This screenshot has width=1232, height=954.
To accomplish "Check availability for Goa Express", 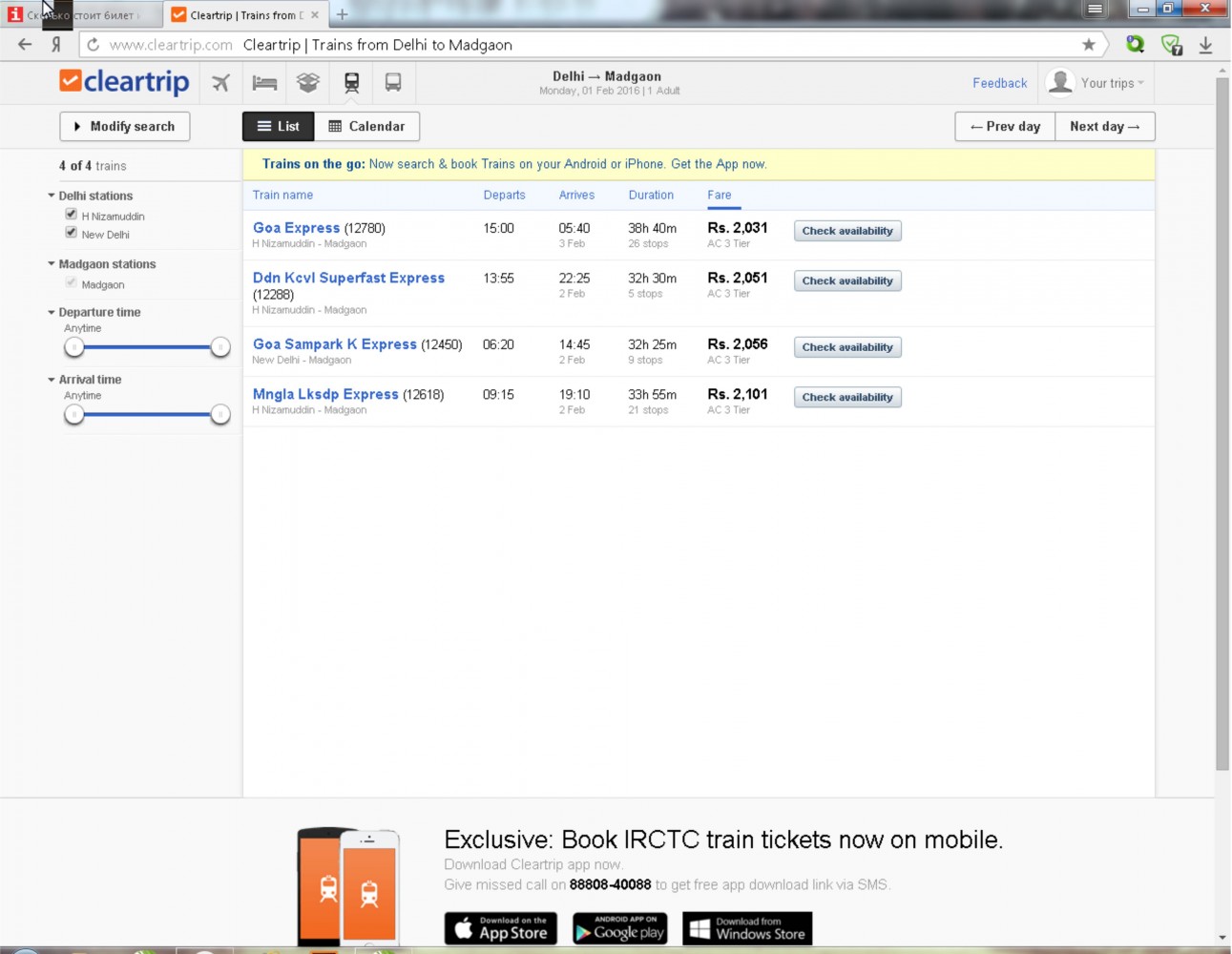I will tap(846, 231).
